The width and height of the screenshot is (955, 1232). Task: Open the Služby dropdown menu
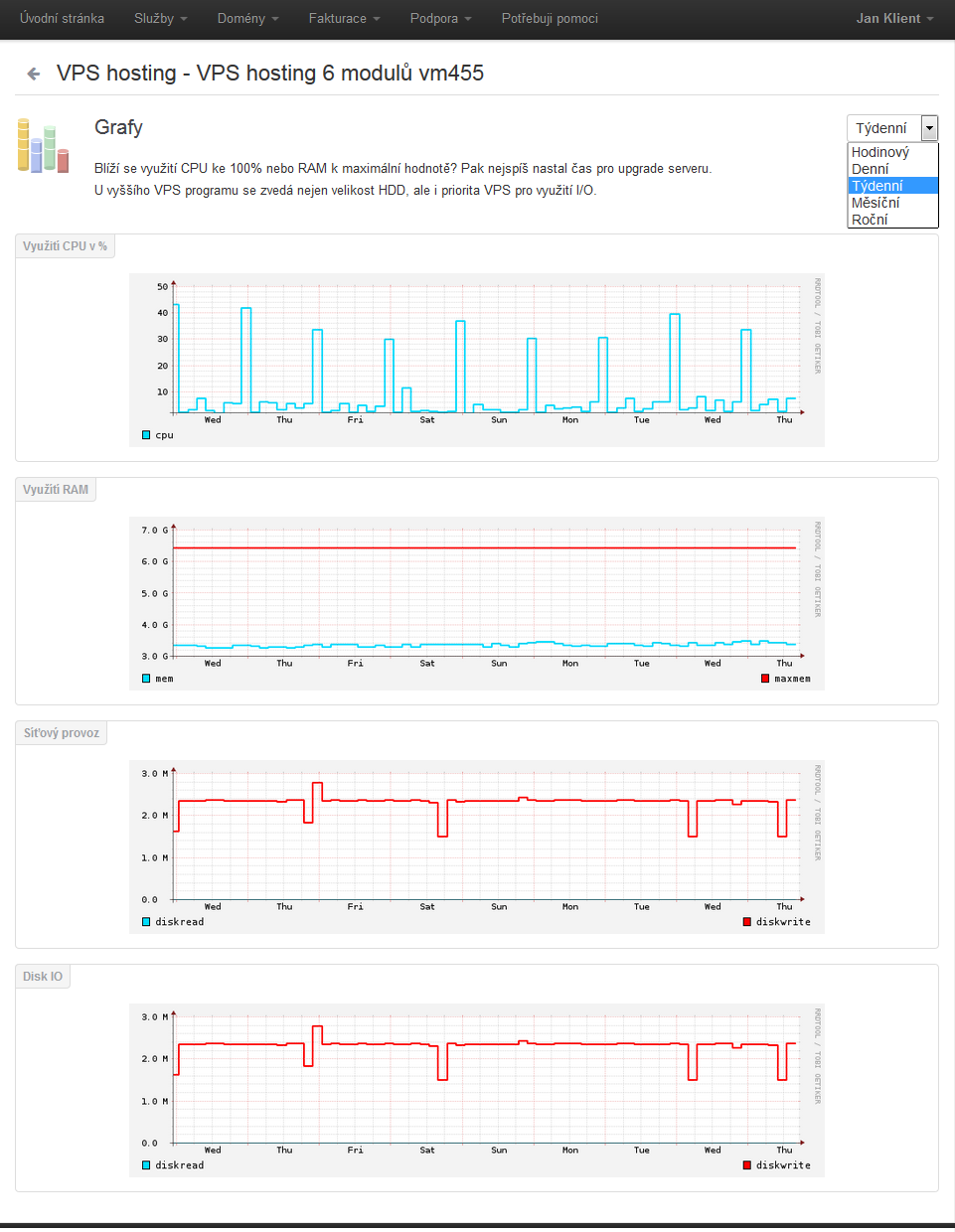[160, 19]
